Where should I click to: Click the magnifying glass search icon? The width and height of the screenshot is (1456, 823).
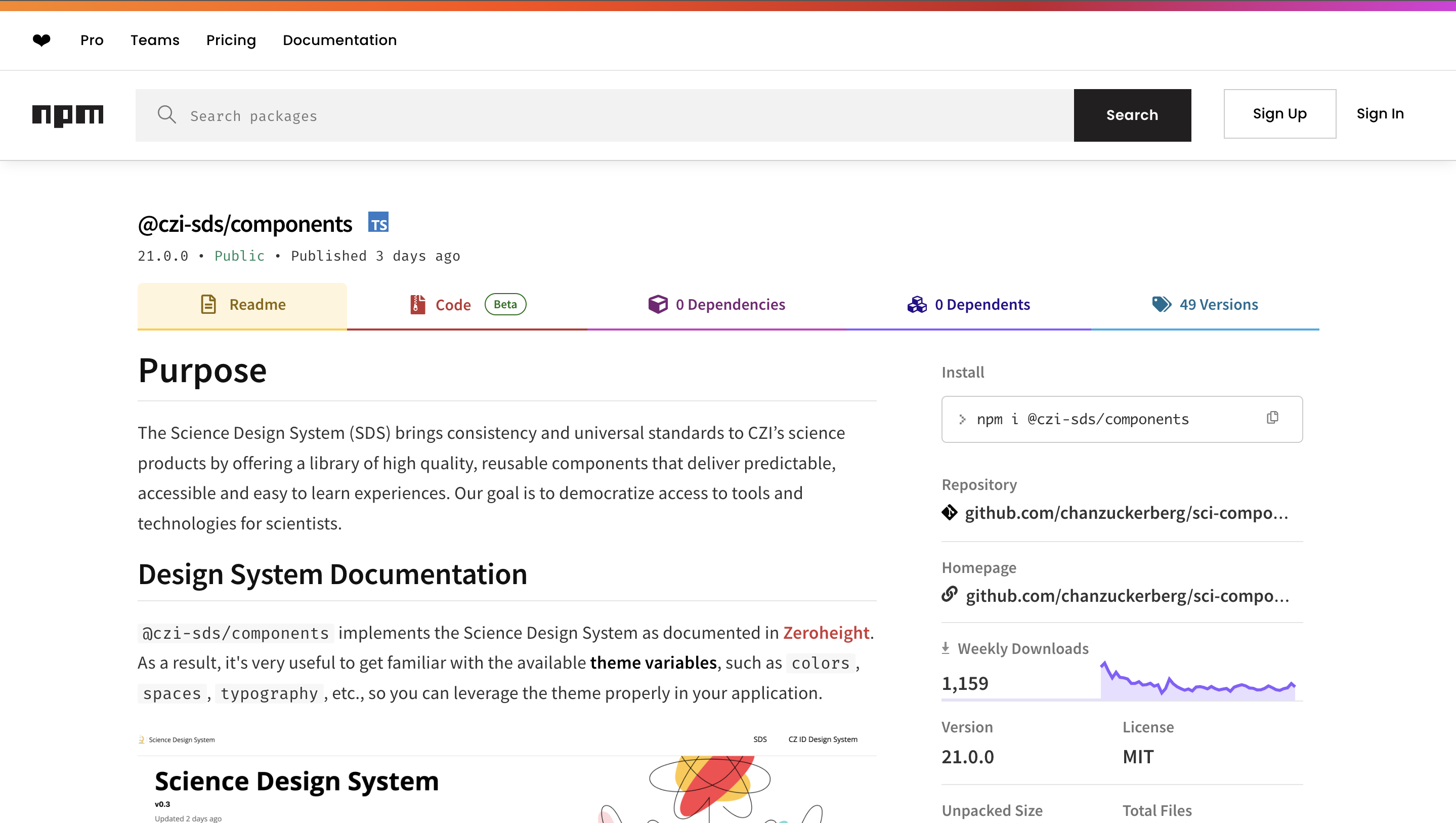pyautogui.click(x=167, y=115)
